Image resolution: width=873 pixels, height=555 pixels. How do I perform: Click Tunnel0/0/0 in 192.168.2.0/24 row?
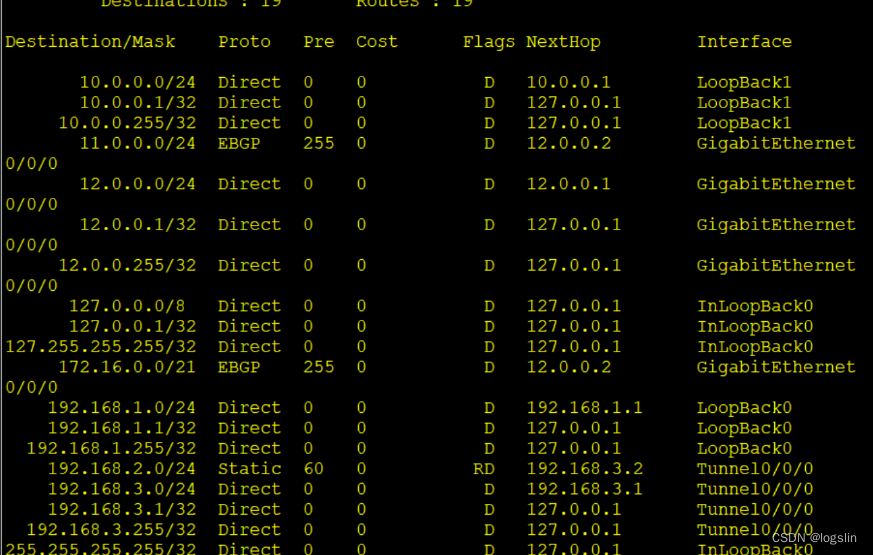click(755, 469)
